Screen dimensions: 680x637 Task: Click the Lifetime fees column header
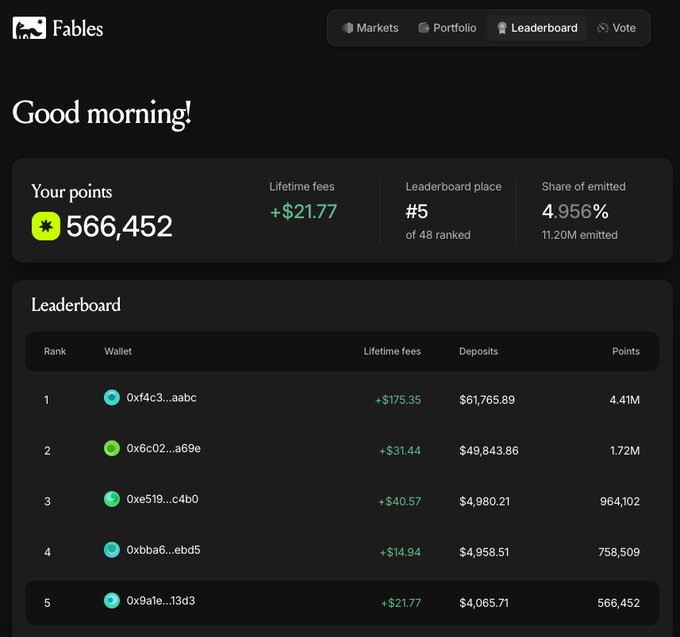392,351
